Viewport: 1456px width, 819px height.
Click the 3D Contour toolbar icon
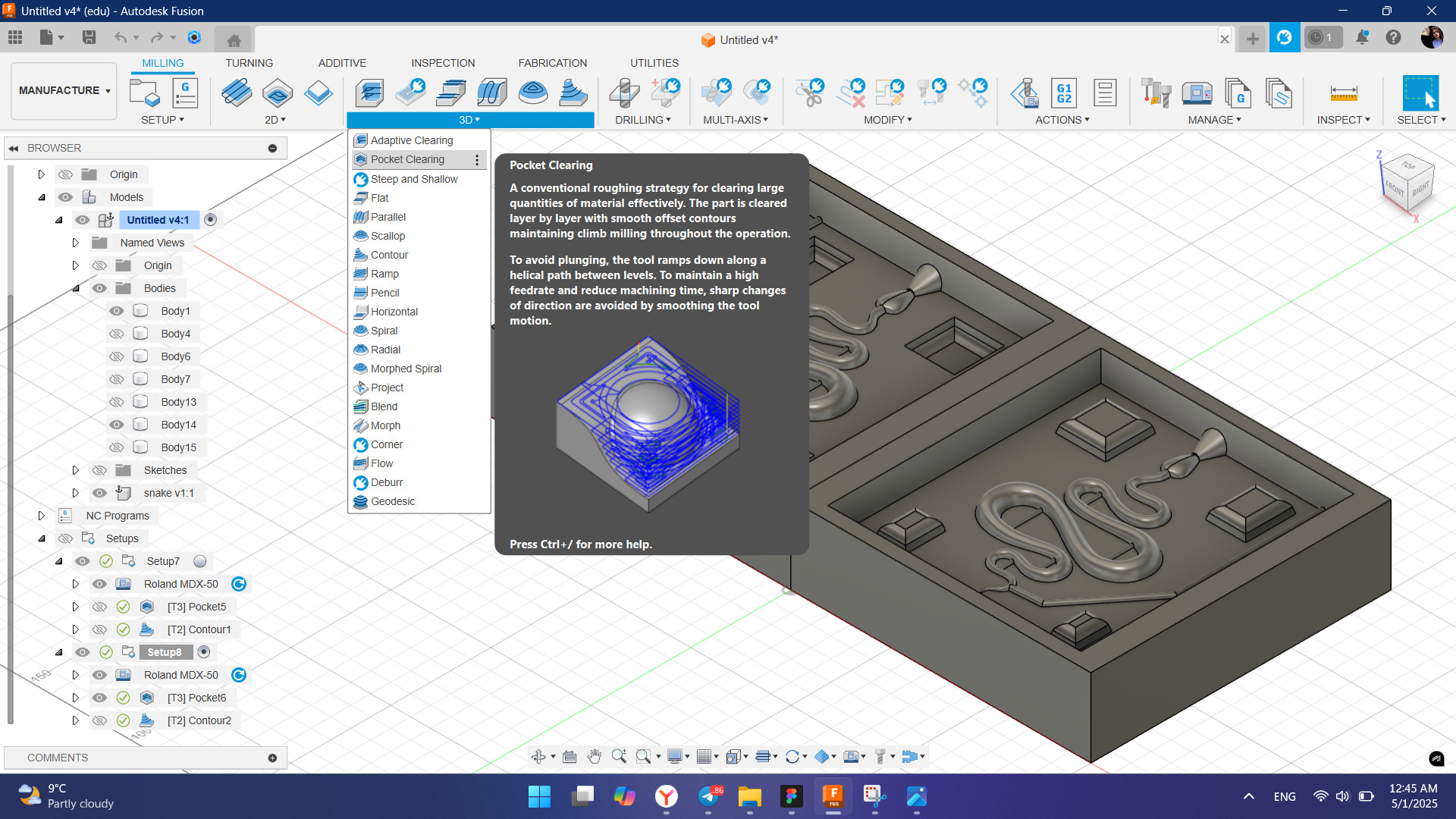tap(573, 93)
